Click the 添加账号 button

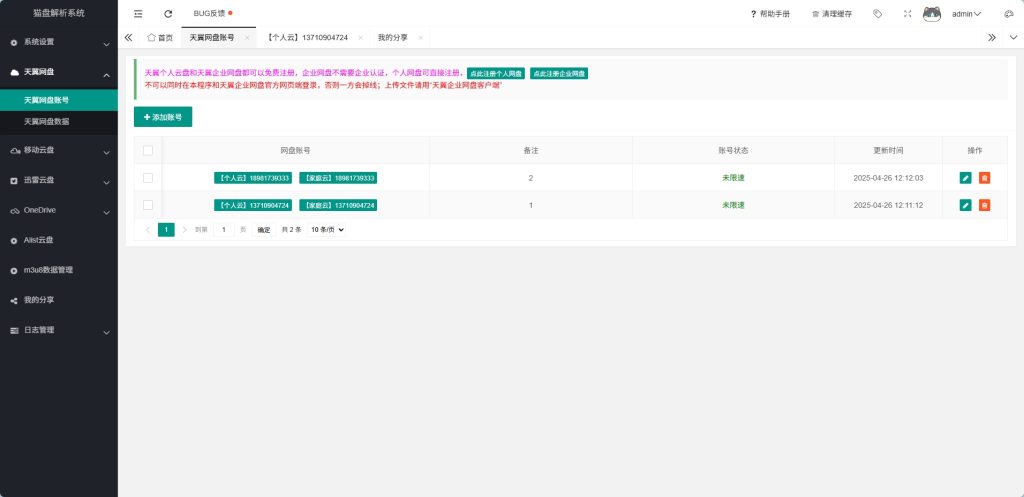click(163, 117)
